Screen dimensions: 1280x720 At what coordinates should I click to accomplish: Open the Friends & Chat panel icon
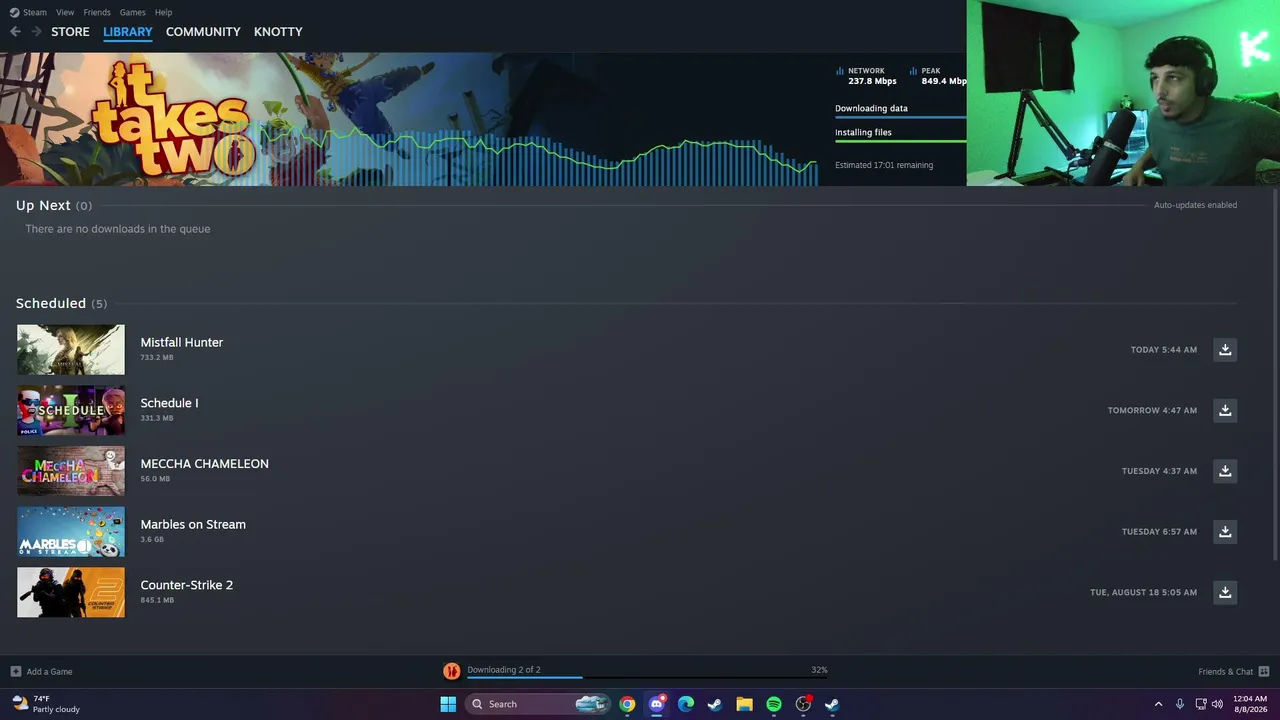tap(1264, 671)
